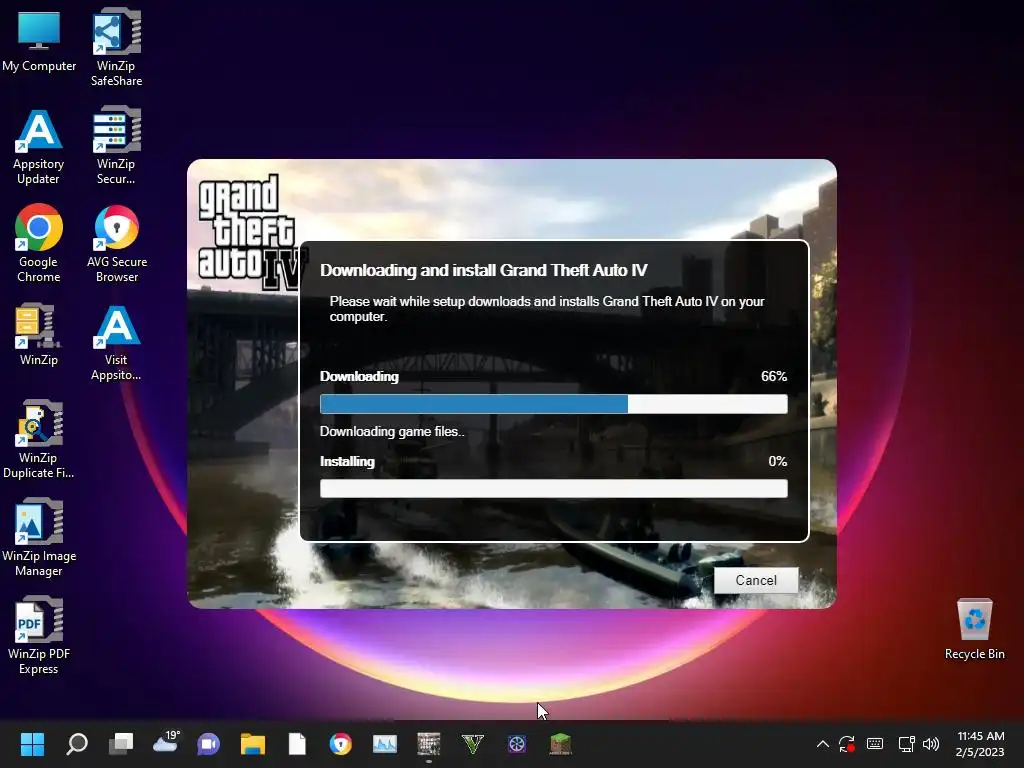
Task: Open Task View on taskbar
Action: (121, 744)
